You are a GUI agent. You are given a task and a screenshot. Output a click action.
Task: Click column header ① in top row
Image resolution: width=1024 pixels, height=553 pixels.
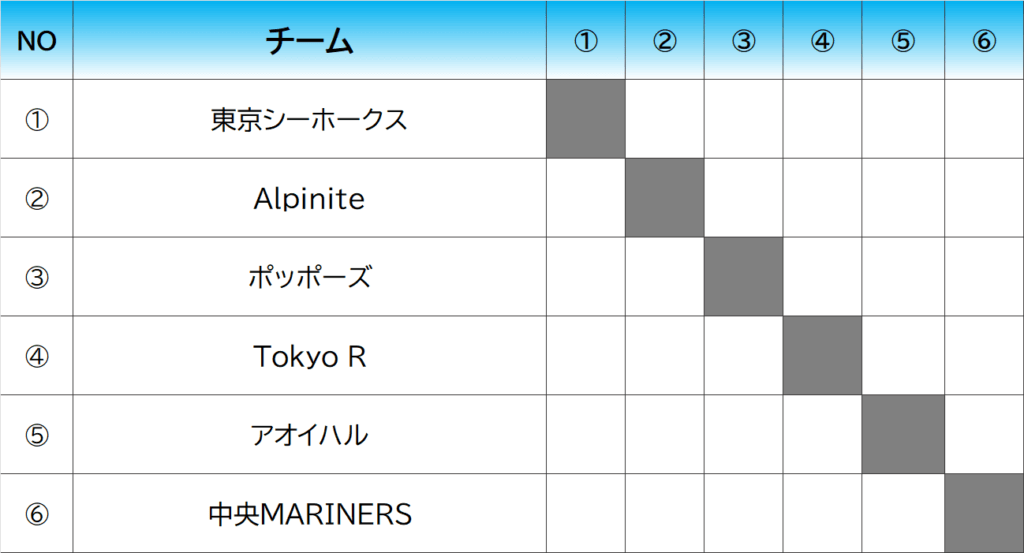[x=586, y=41]
